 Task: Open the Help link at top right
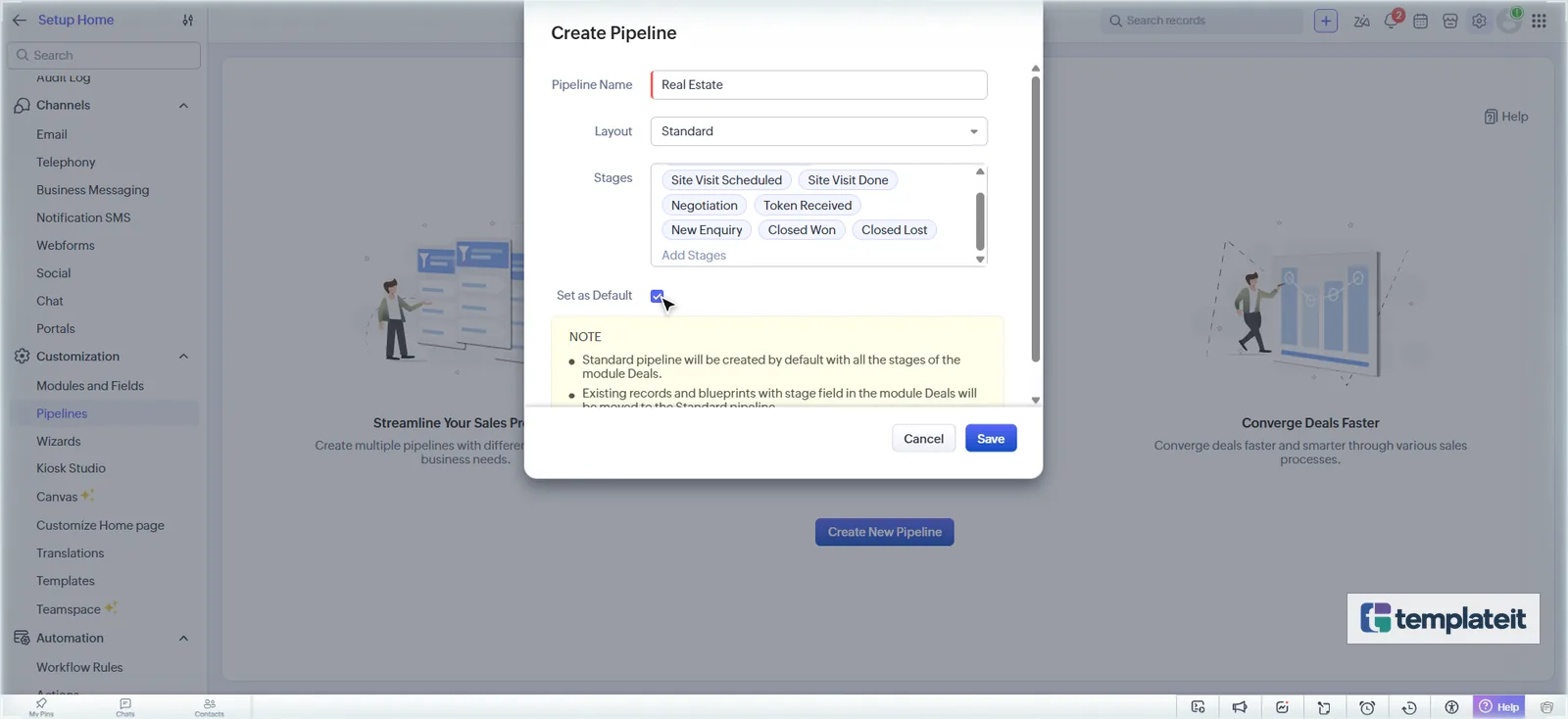(1506, 117)
